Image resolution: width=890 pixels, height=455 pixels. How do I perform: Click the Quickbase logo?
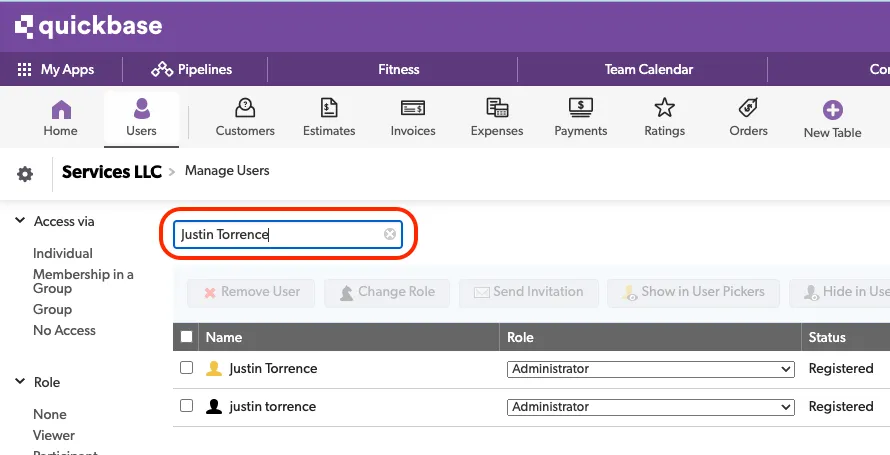88,27
